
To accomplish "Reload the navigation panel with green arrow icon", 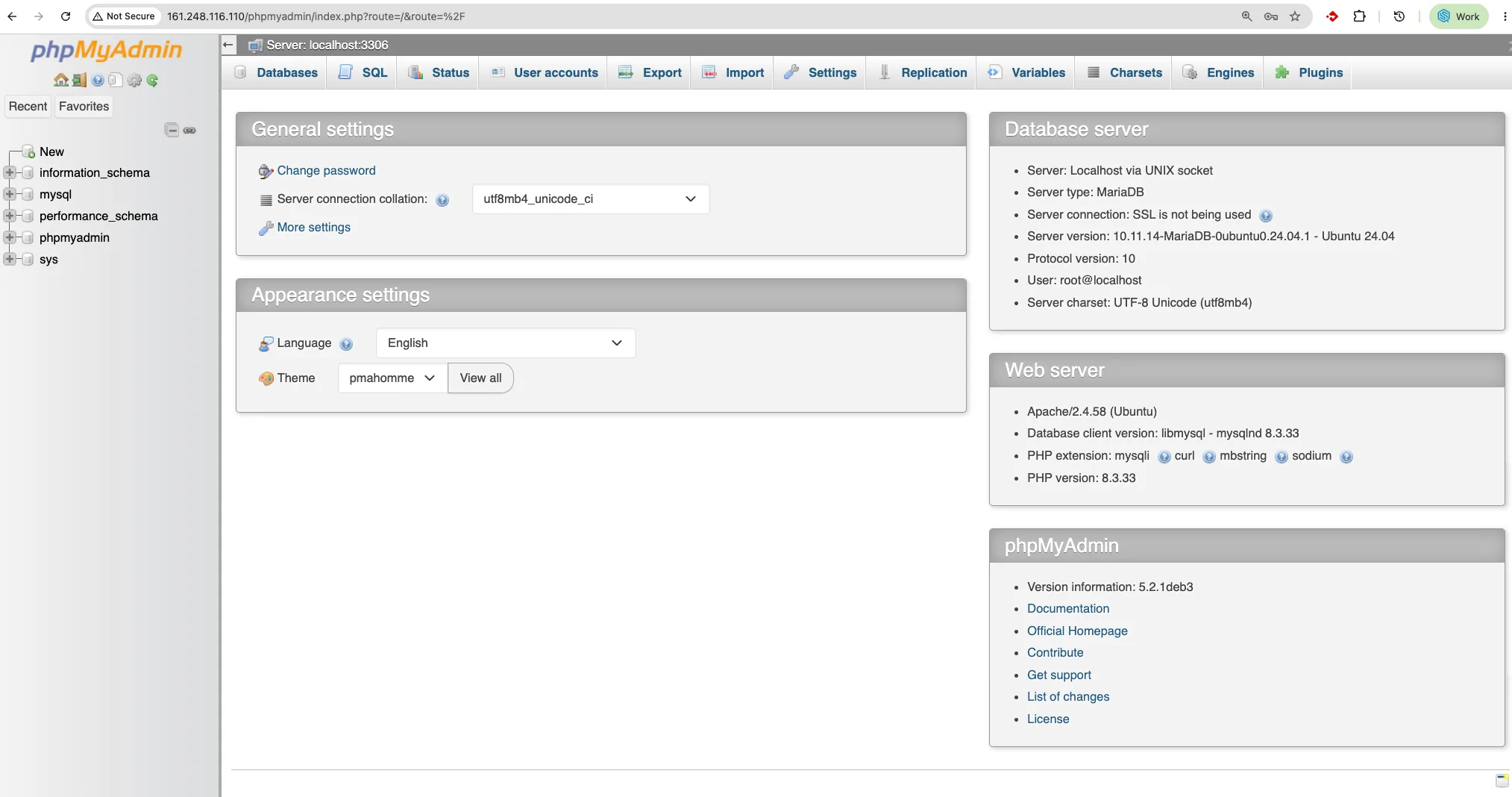I will point(152,80).
